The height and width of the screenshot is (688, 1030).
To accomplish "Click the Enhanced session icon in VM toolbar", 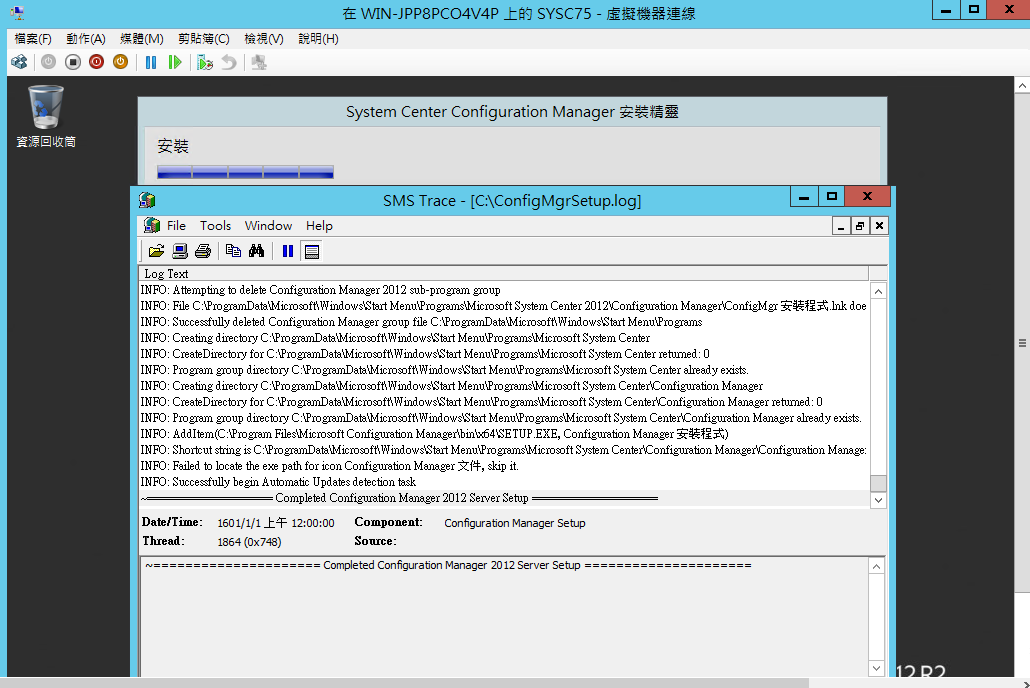I will (x=259, y=62).
